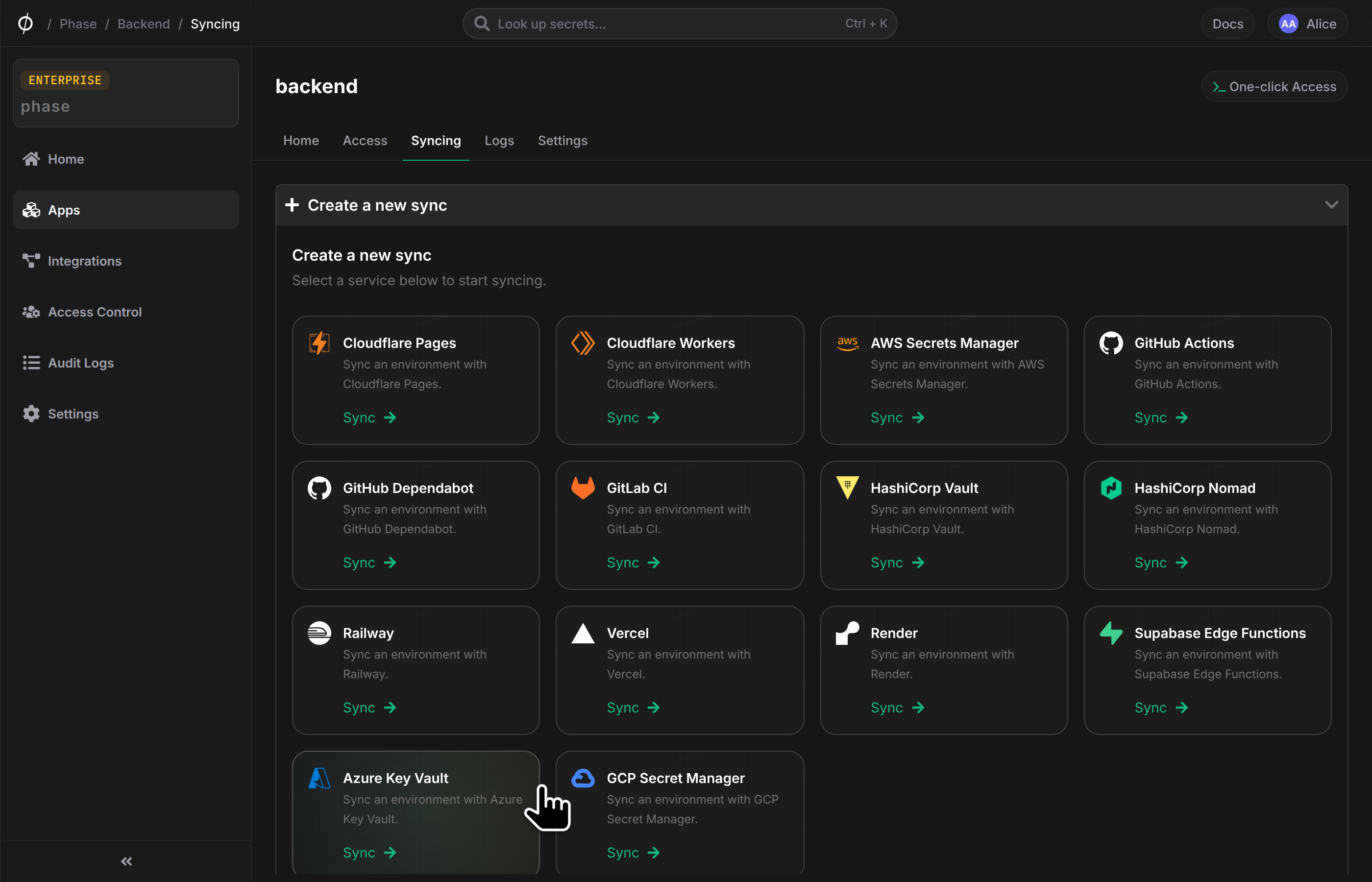Collapse the Create a new sync panel chevron
Screen dimensions: 1372x882
pyautogui.click(x=1331, y=204)
